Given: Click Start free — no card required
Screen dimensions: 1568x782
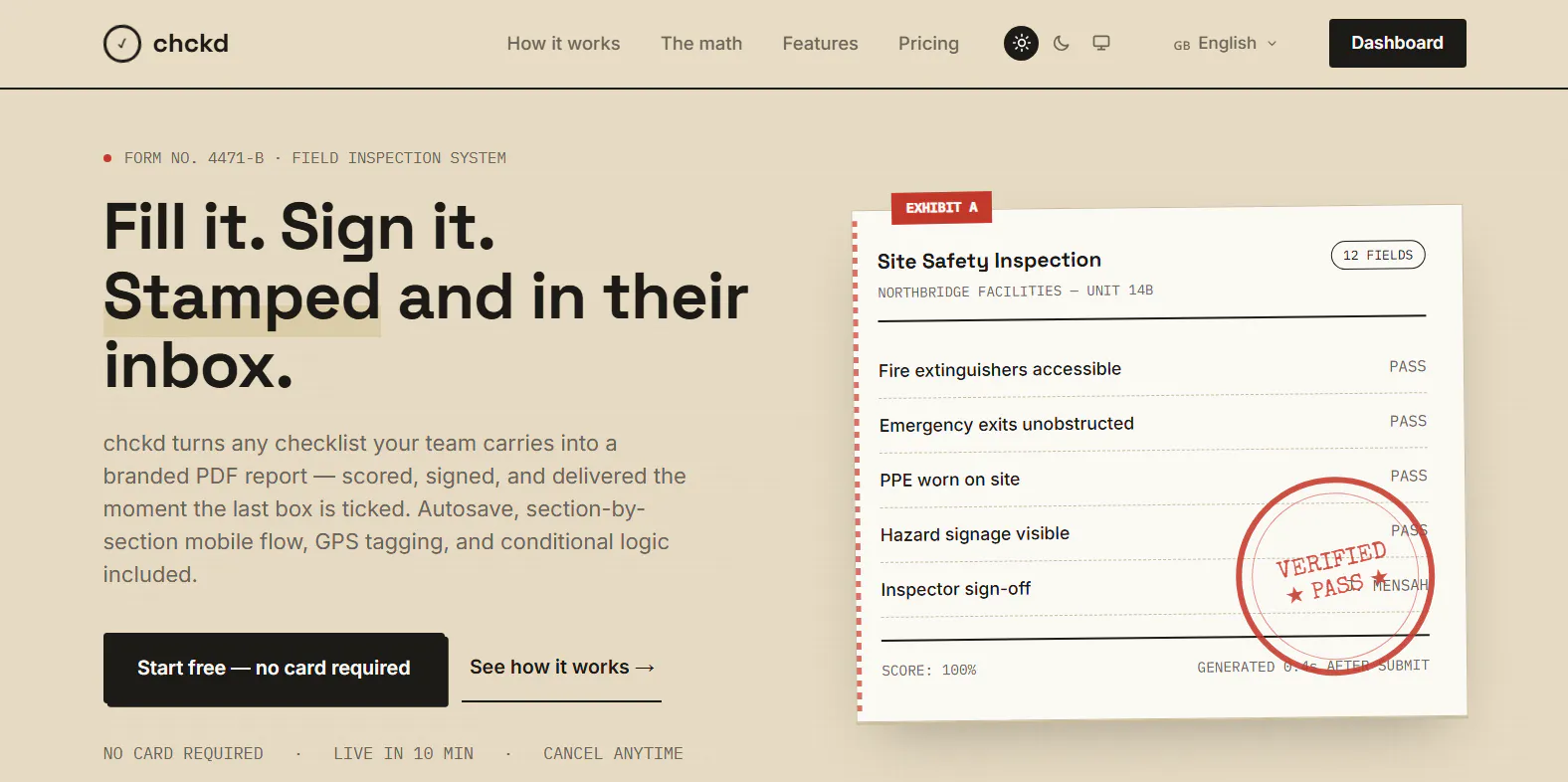Looking at the screenshot, I should tap(276, 669).
